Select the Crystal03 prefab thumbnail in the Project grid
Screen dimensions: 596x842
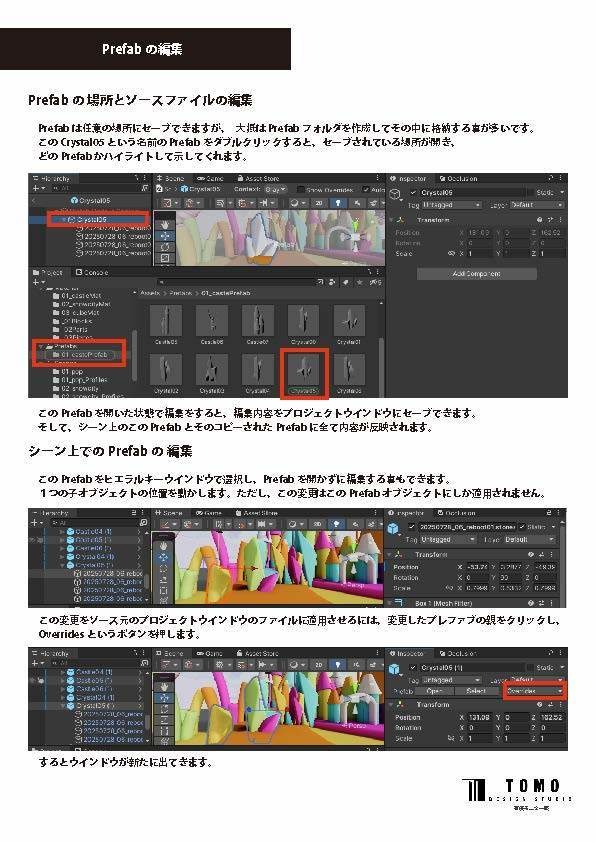(x=212, y=373)
